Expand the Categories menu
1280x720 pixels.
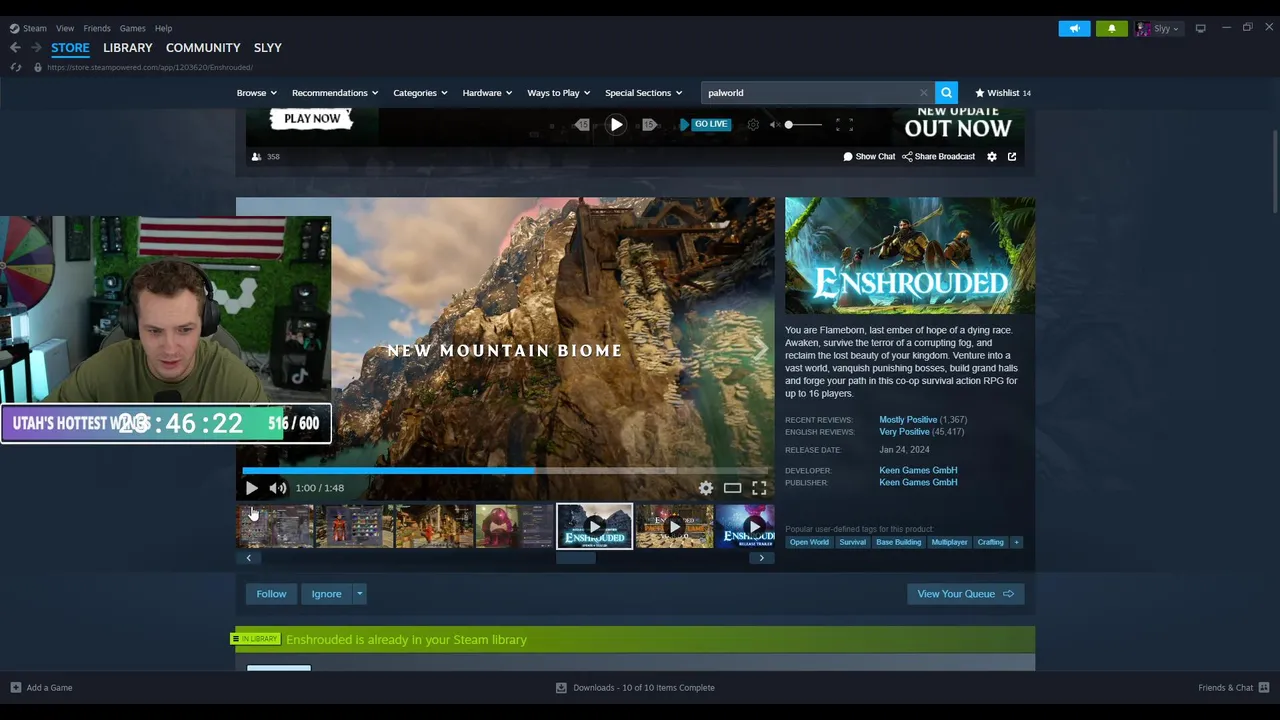(x=420, y=93)
